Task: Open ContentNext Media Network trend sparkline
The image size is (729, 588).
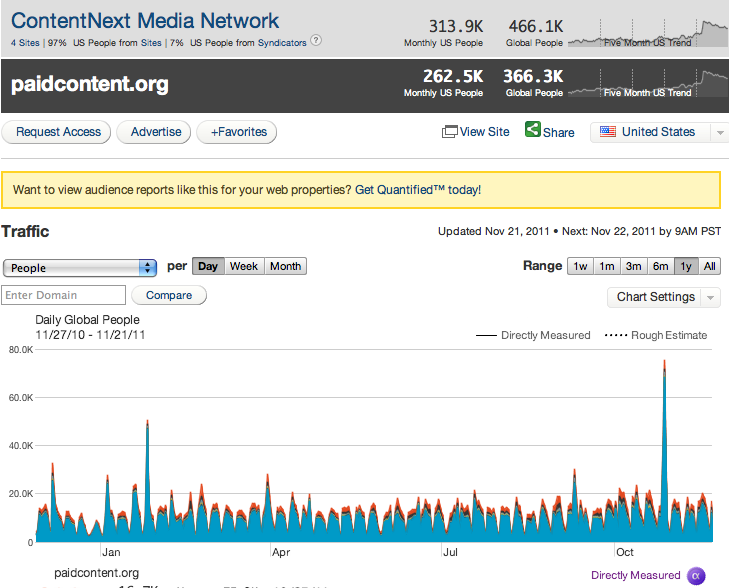Action: [648, 33]
